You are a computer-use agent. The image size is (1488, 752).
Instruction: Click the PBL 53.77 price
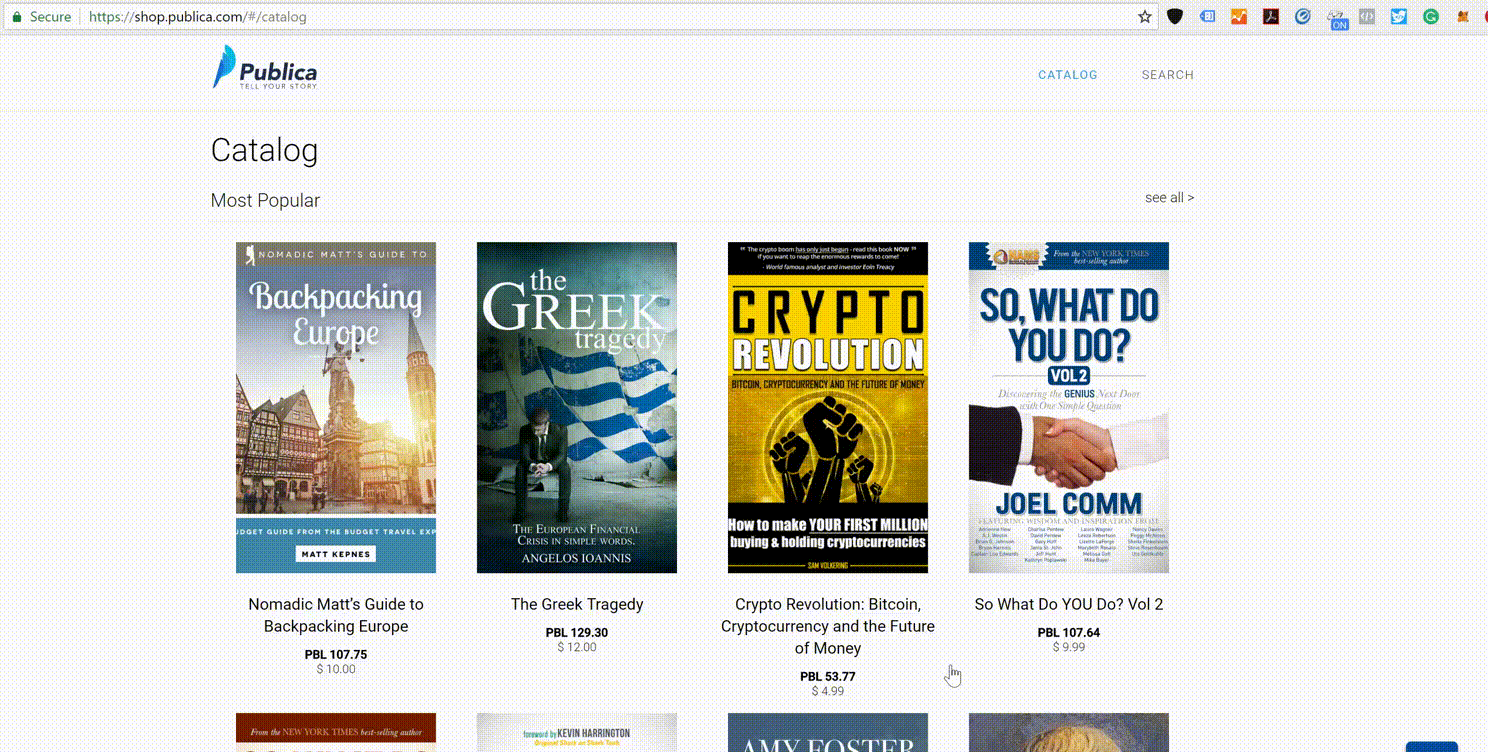click(828, 677)
